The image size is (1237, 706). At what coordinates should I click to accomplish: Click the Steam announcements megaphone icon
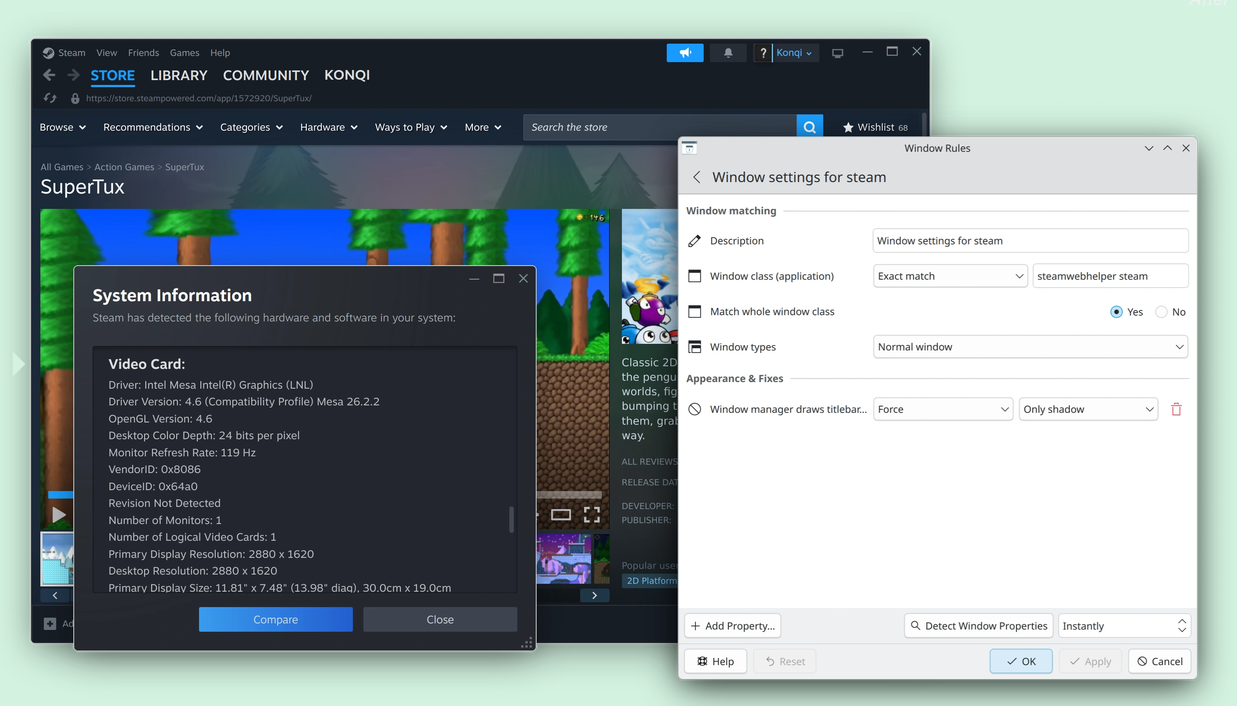click(x=685, y=53)
